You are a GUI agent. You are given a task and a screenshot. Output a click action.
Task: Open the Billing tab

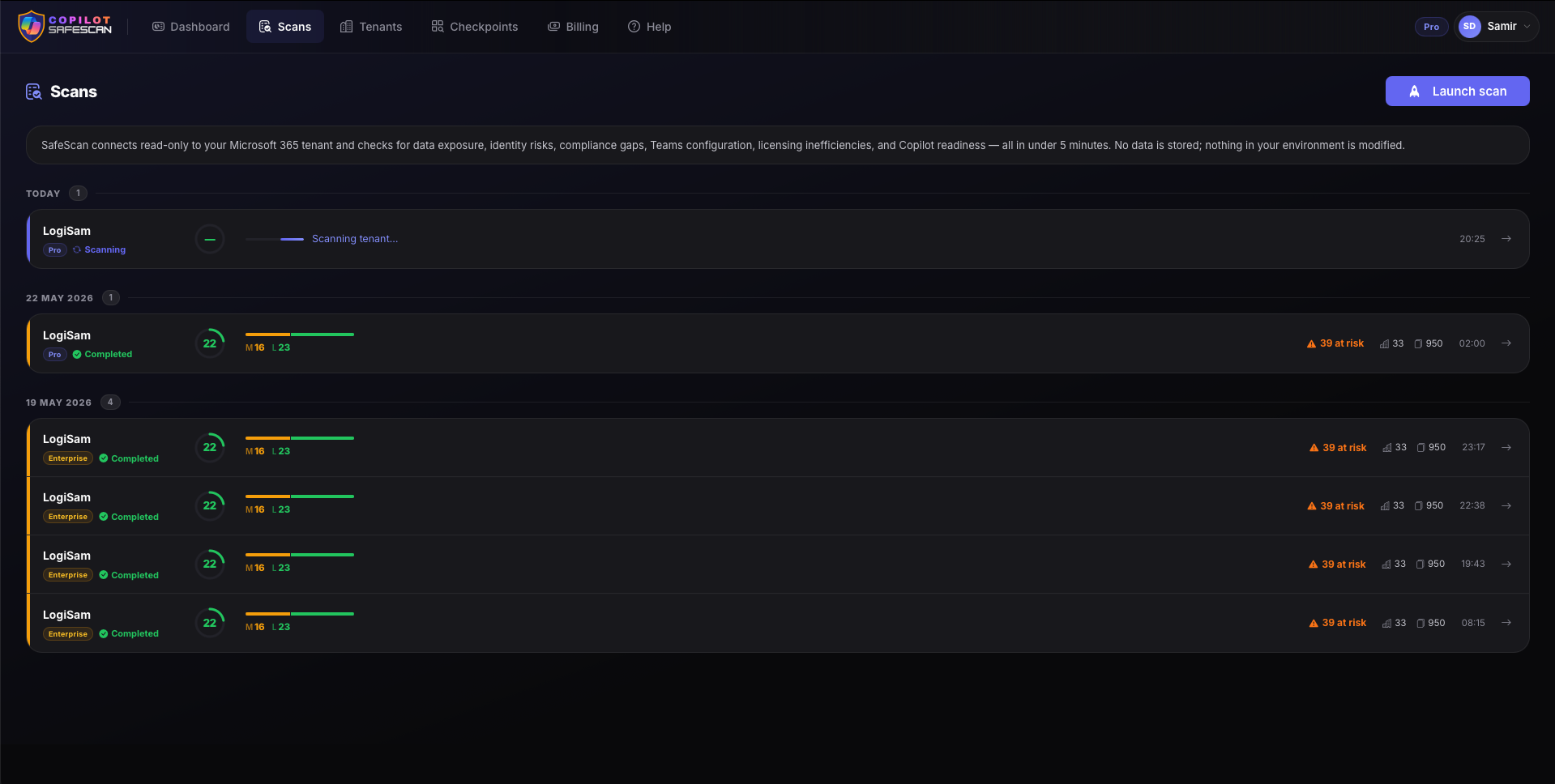pyautogui.click(x=574, y=27)
